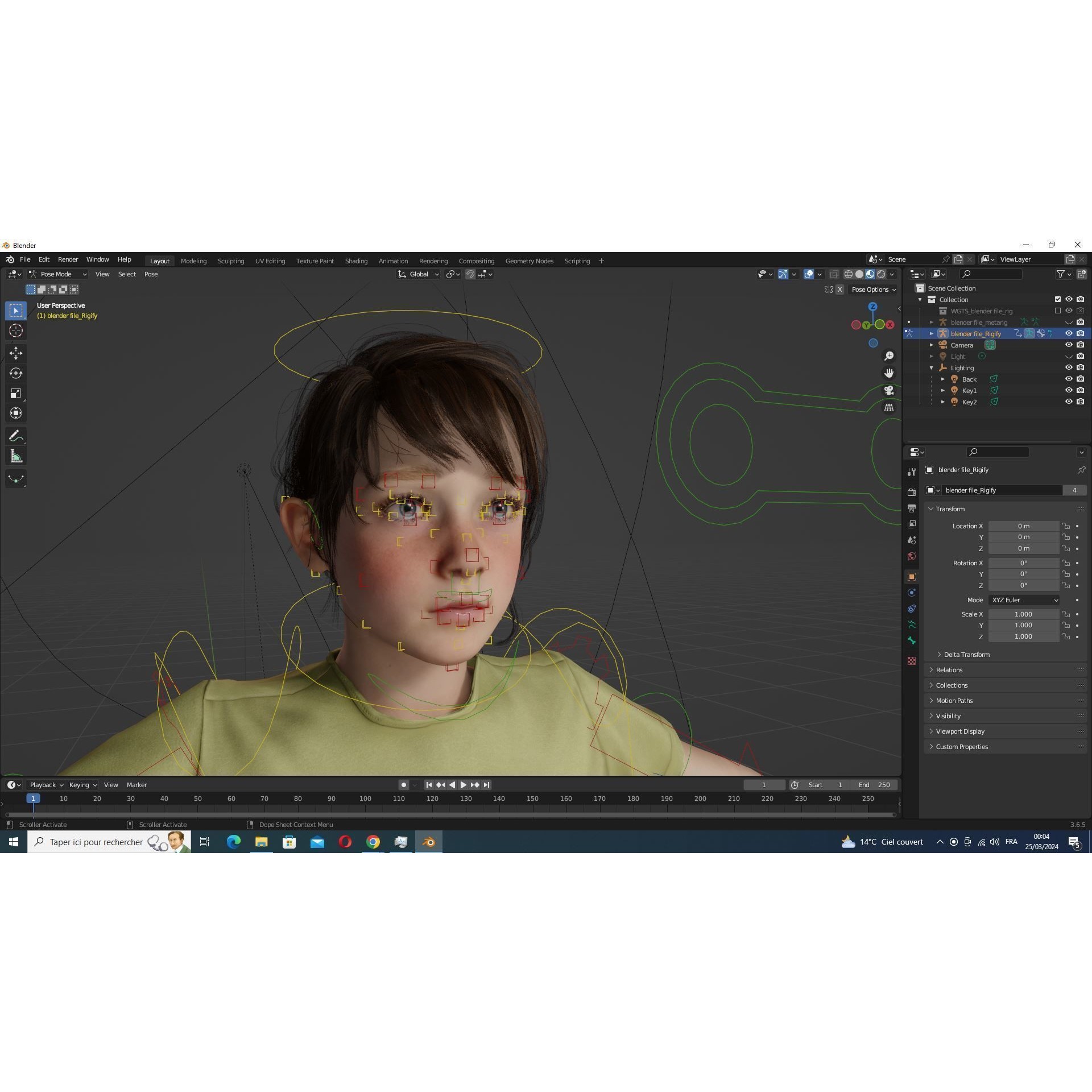Switch to wireframe viewport shading
This screenshot has width=1092, height=1092.
pyautogui.click(x=848, y=274)
